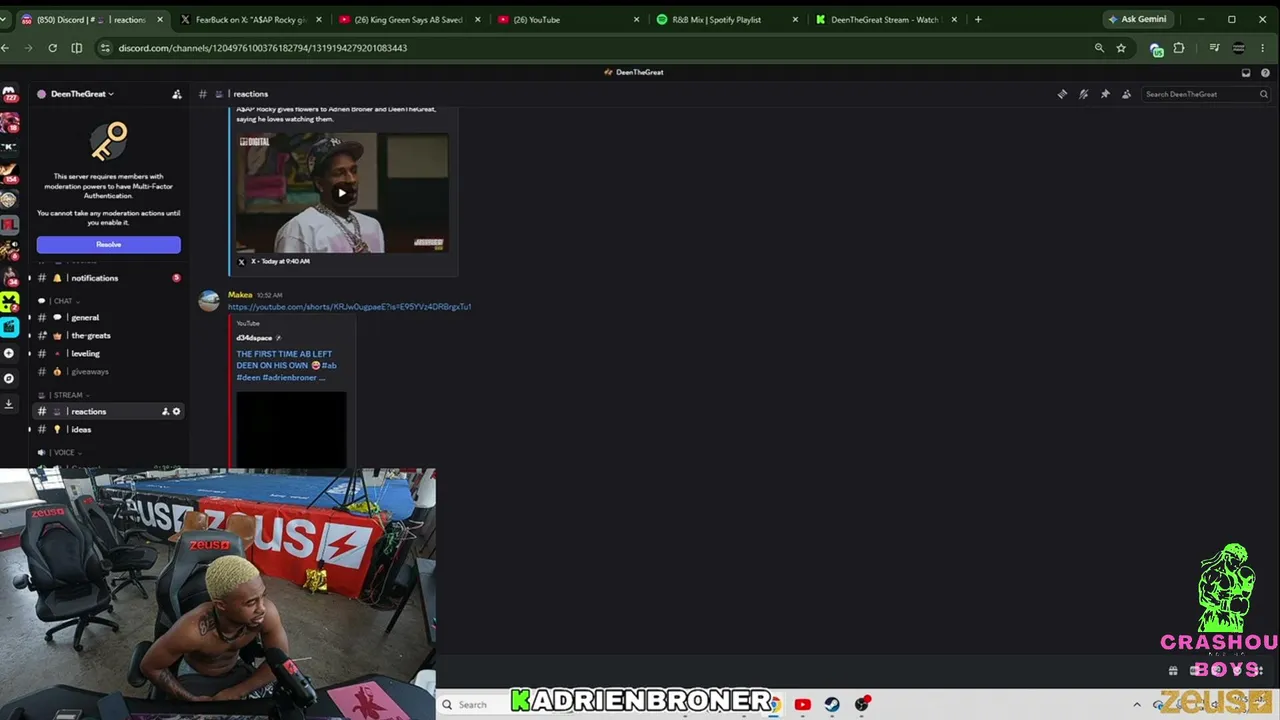View site information icon in address bar

pyautogui.click(x=105, y=48)
